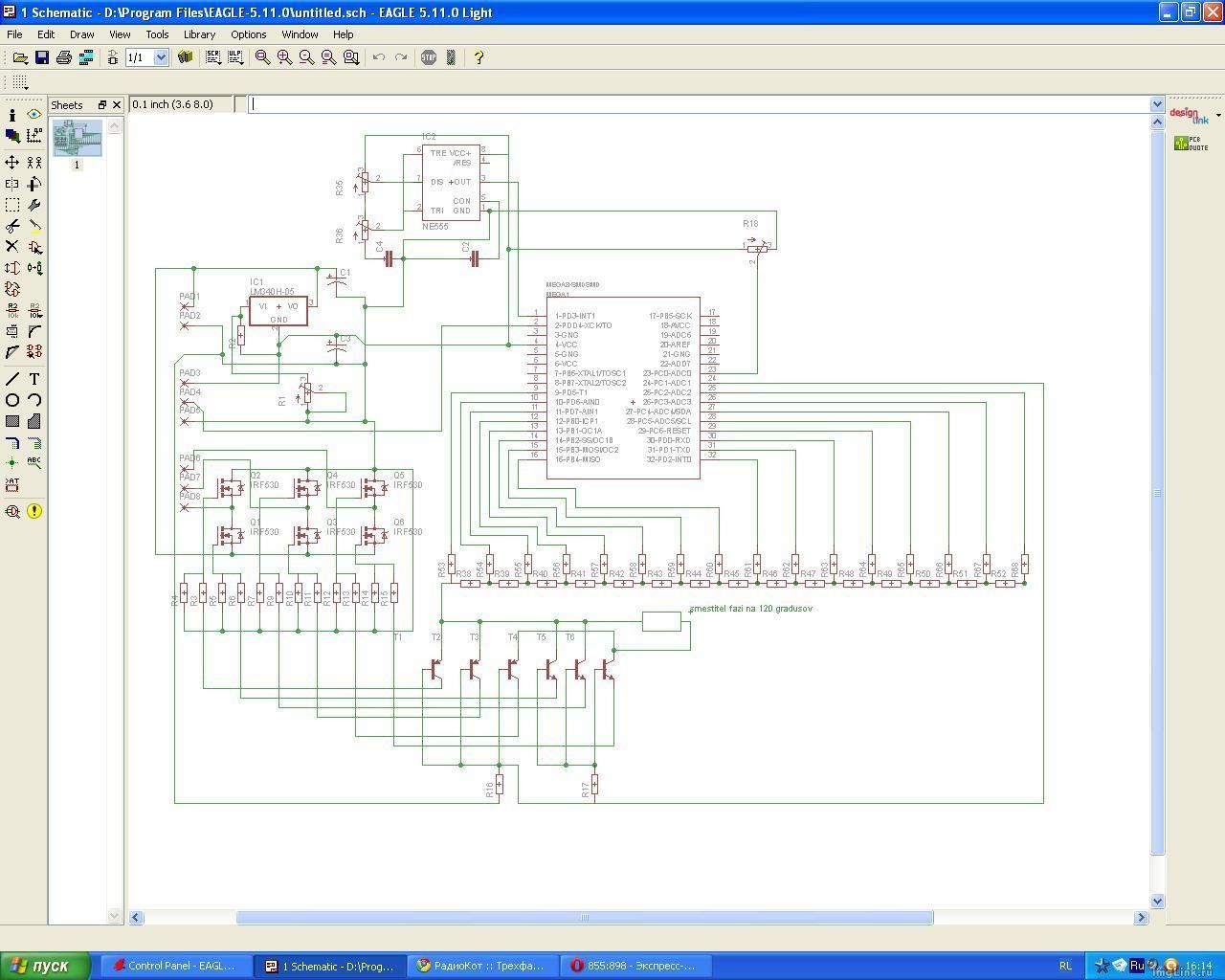Select the Delete tool (X icon)

12,247
